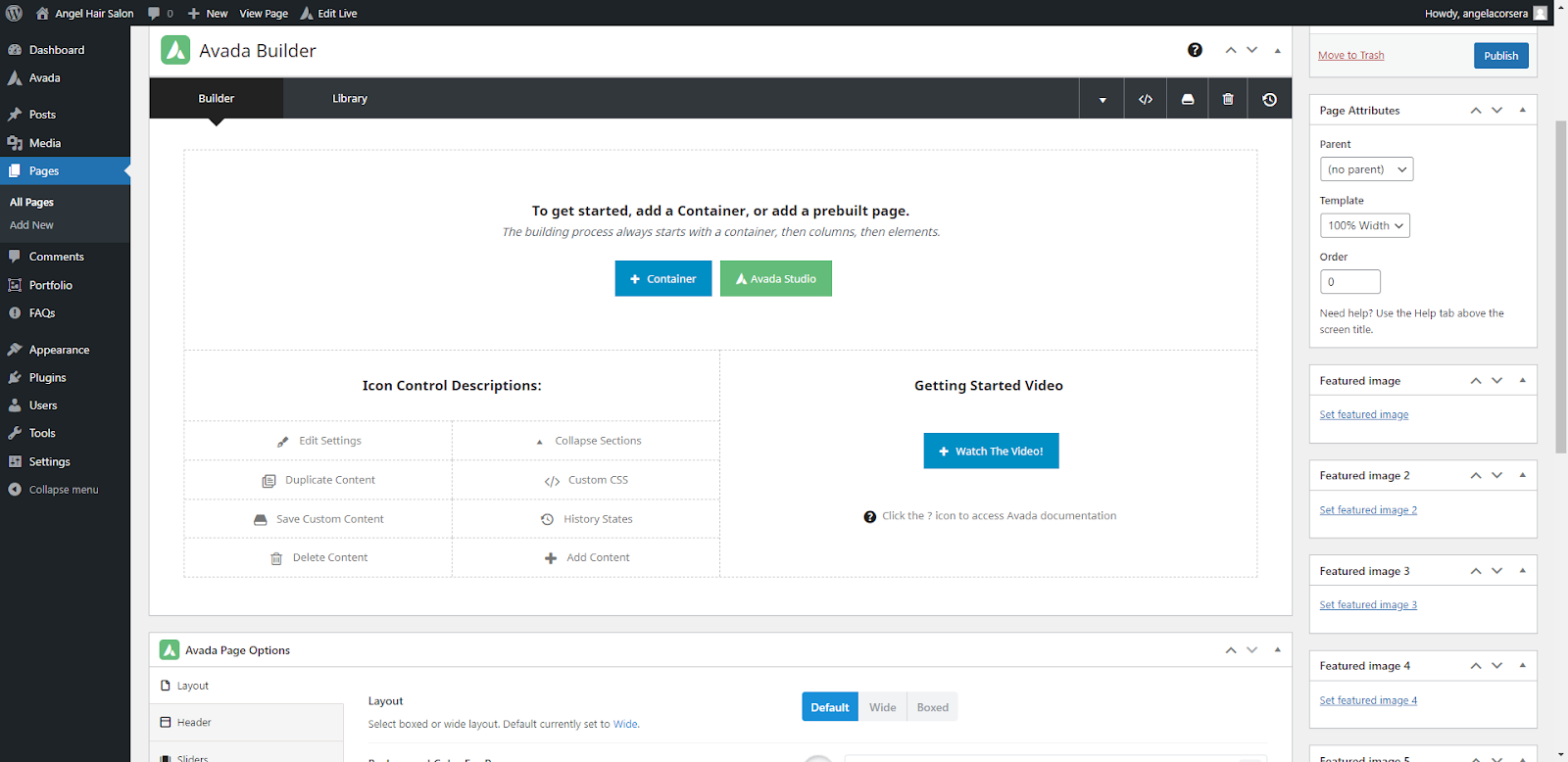Image resolution: width=1568 pixels, height=762 pixels.
Task: Open comments bubble in admin bar
Action: pyautogui.click(x=161, y=14)
